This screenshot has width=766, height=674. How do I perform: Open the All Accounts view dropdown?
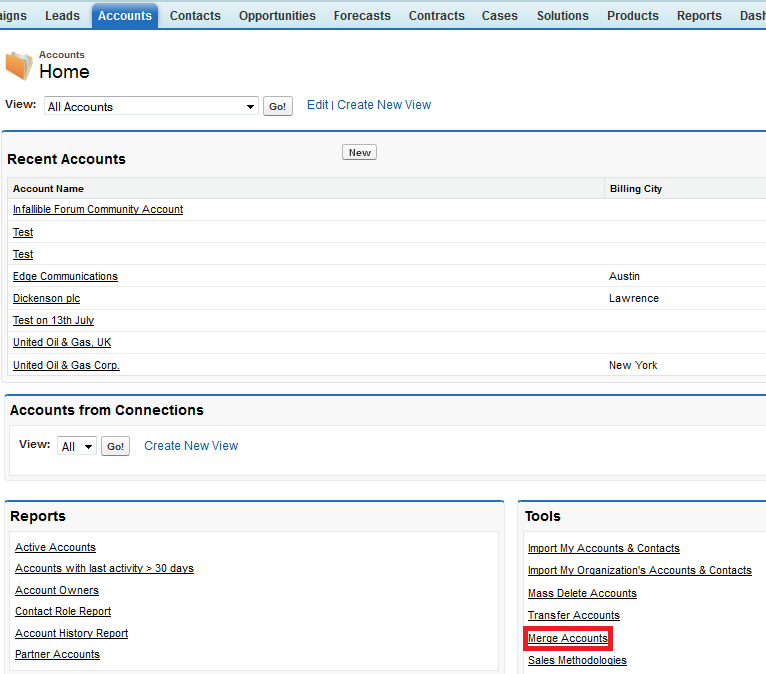pos(151,106)
